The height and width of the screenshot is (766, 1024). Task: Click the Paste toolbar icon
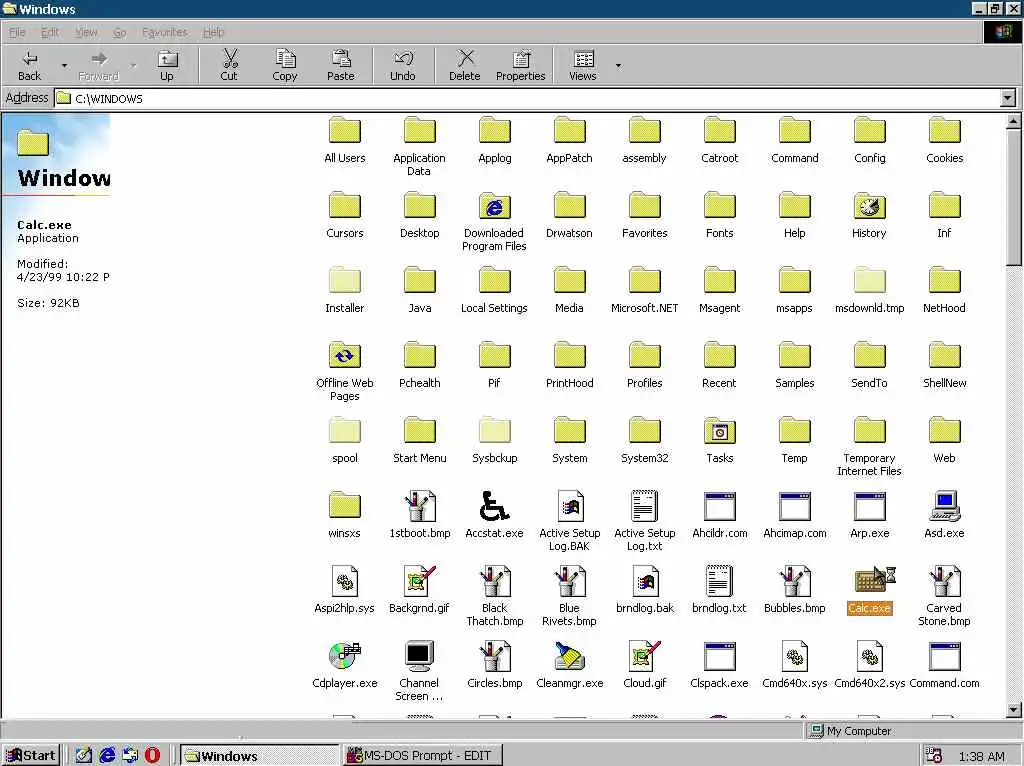[340, 65]
